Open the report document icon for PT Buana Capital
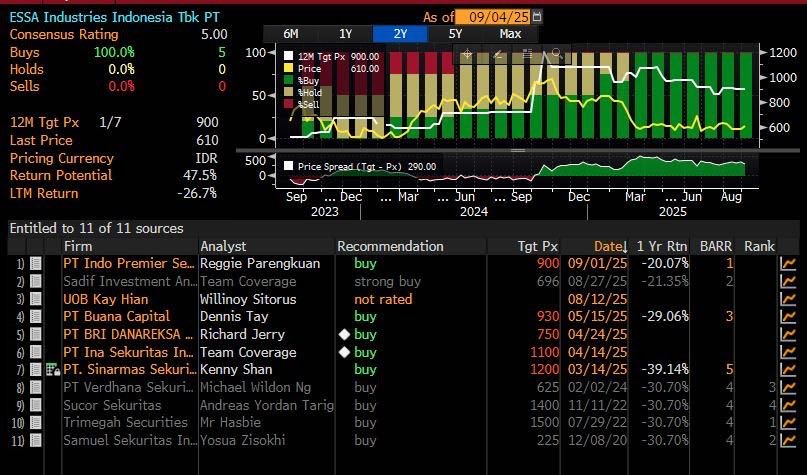807x475 pixels. 36,316
